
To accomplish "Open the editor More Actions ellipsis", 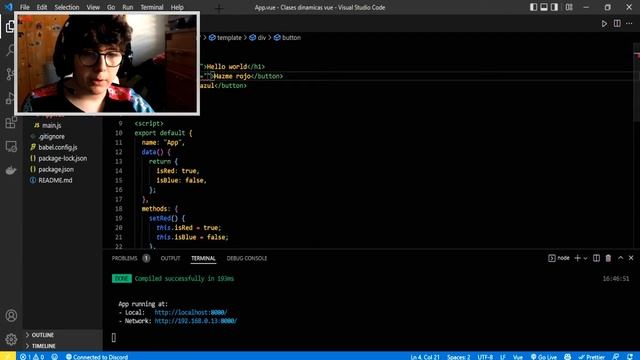I will (629, 24).
